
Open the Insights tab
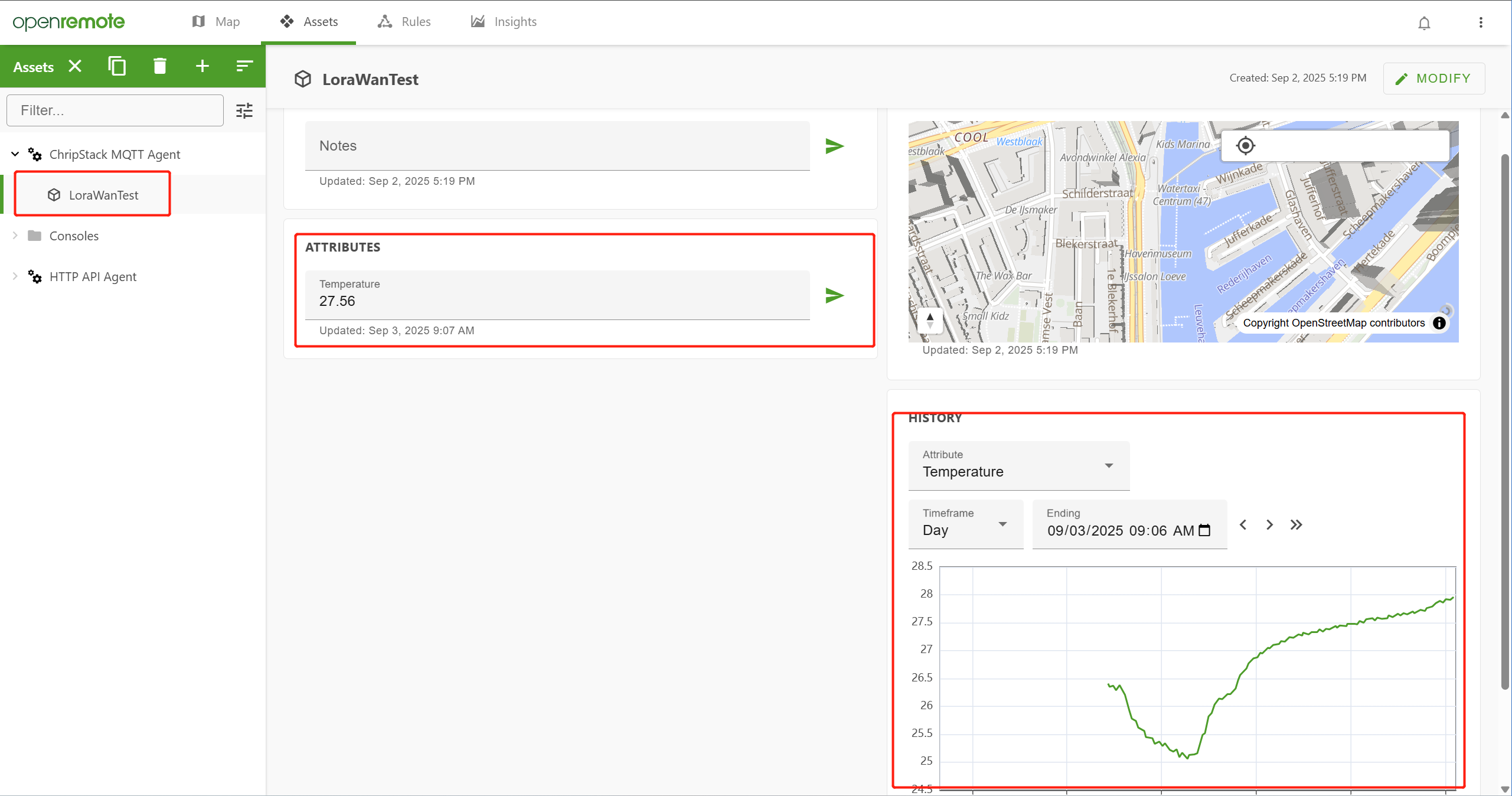tap(504, 22)
